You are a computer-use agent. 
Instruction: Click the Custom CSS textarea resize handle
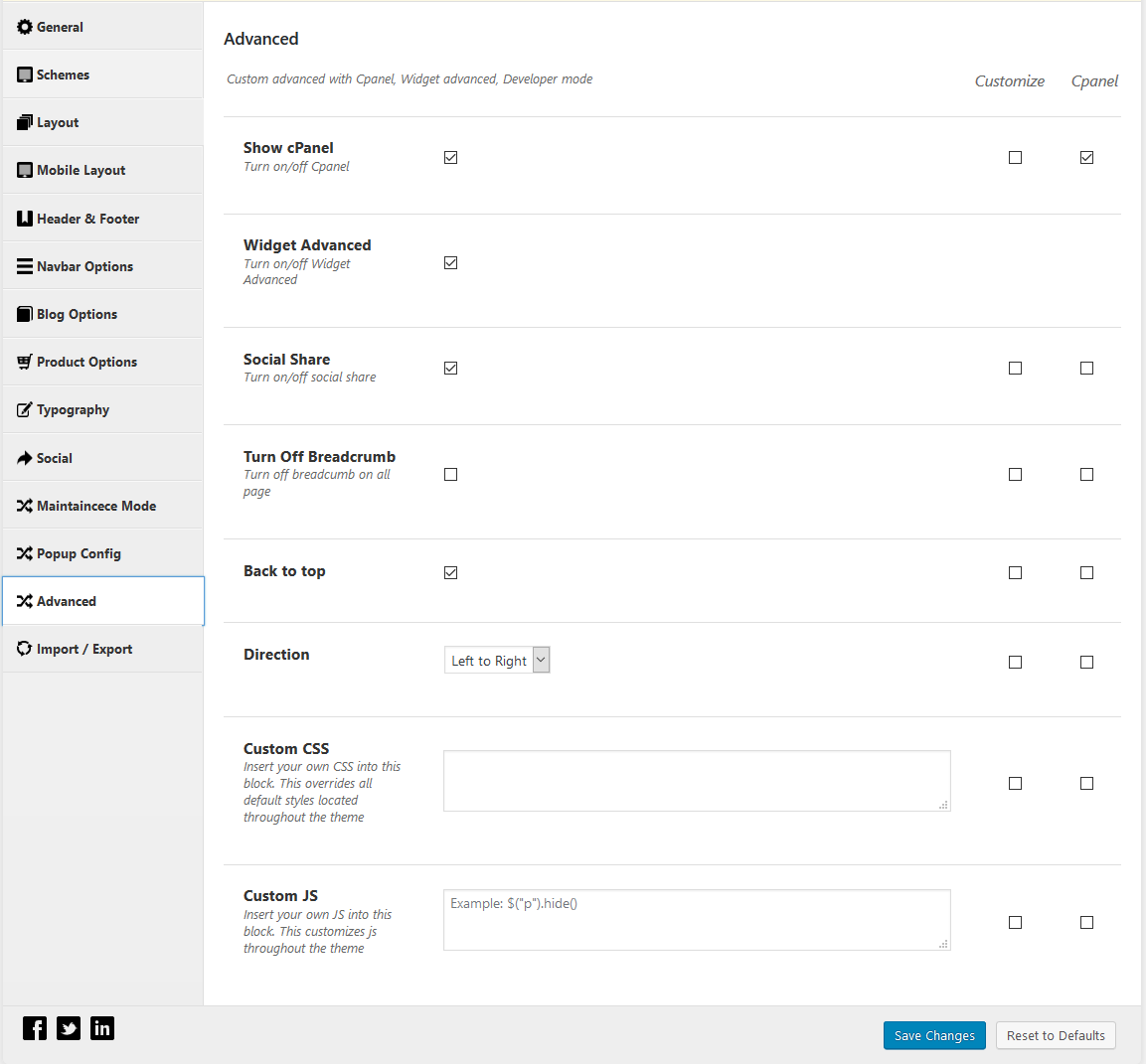[x=943, y=805]
